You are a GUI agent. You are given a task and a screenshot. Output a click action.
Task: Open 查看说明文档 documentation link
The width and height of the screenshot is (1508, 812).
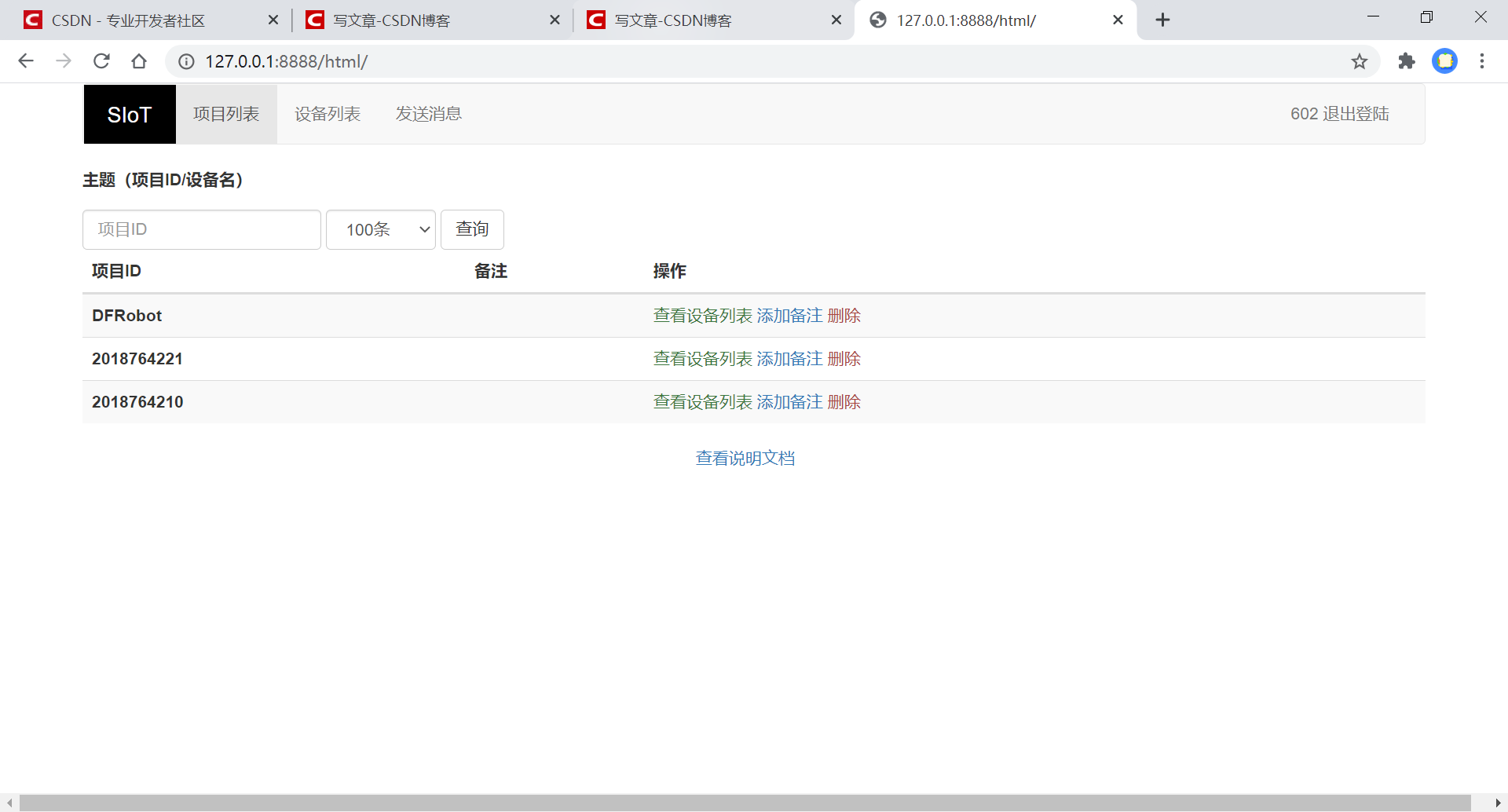745,458
